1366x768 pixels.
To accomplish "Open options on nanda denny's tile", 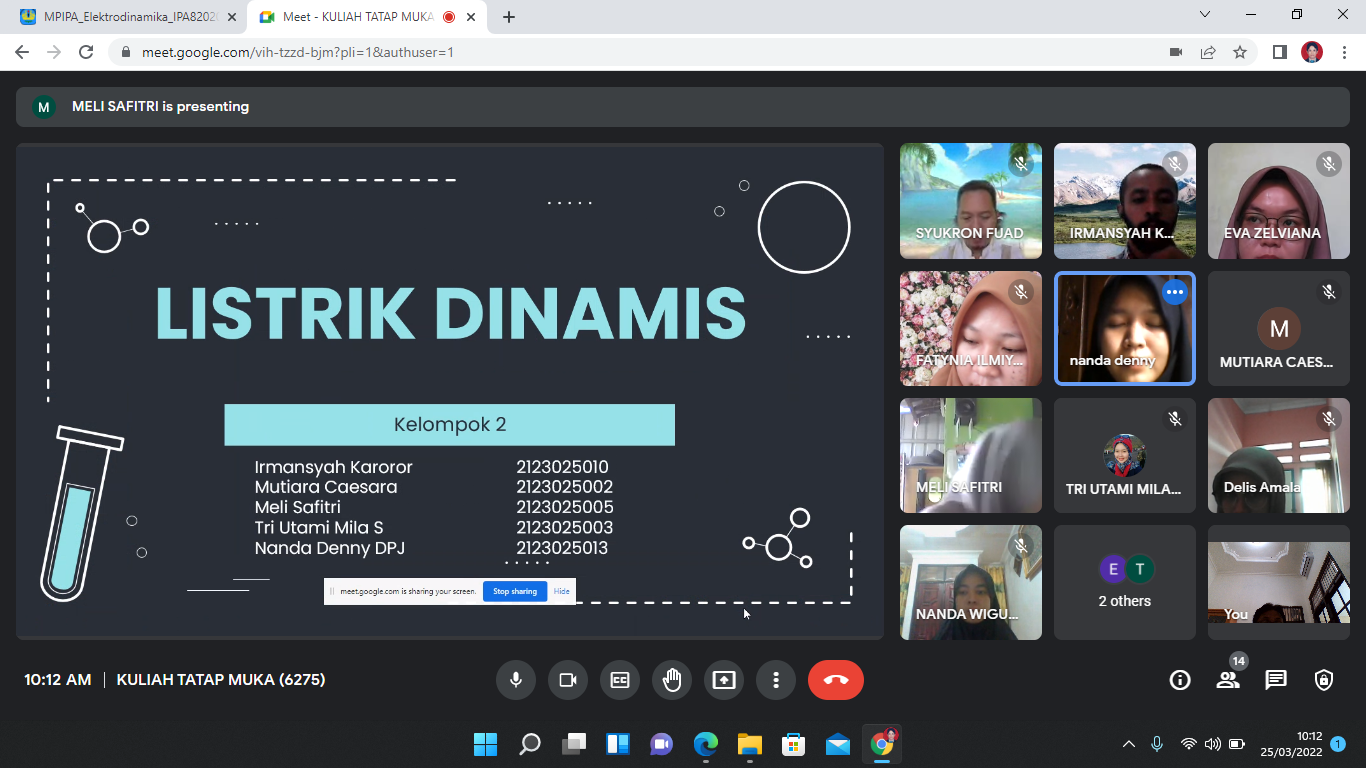I will [x=1174, y=292].
